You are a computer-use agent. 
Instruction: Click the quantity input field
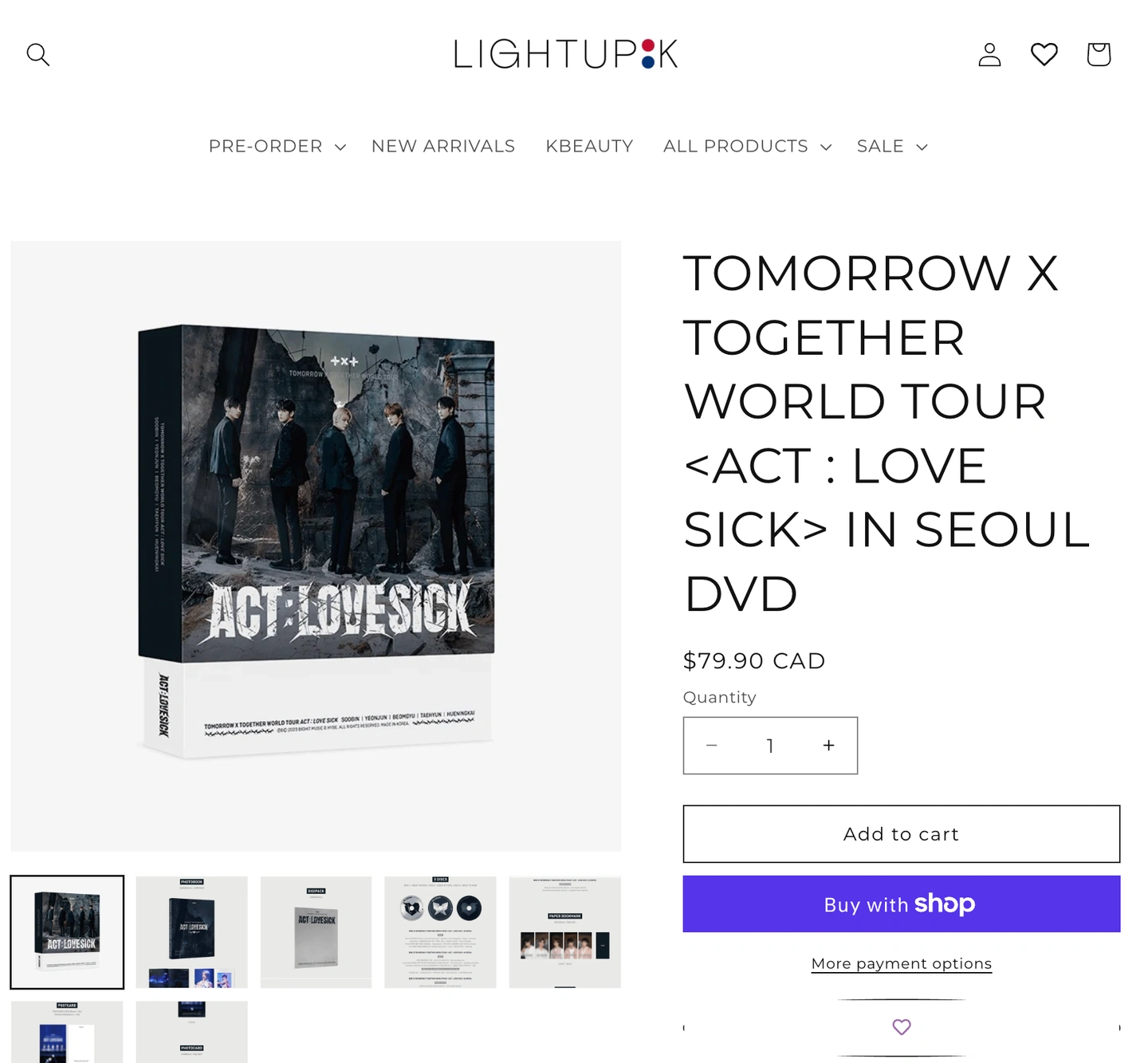(770, 745)
